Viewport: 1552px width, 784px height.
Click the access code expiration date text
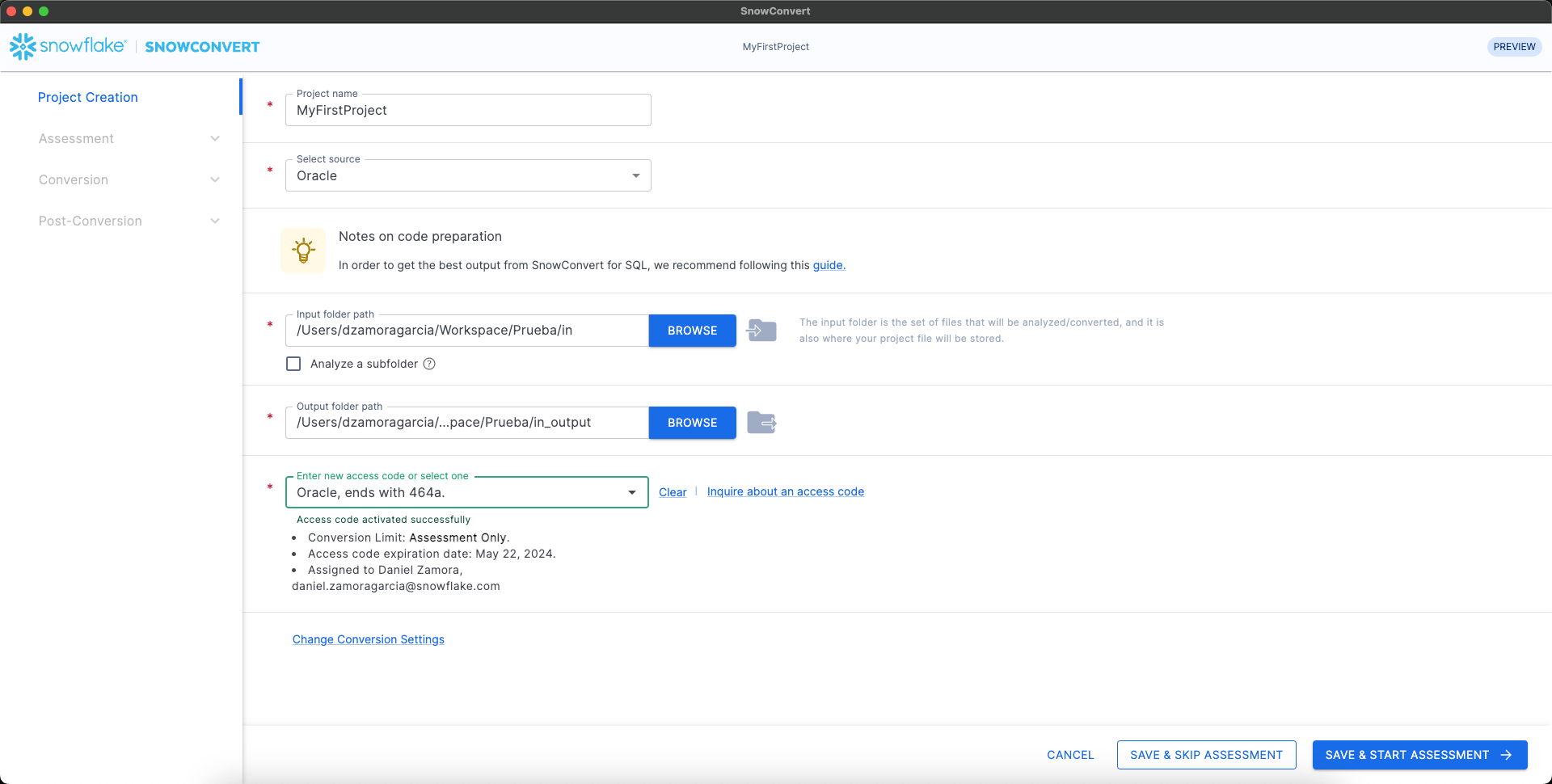click(432, 554)
